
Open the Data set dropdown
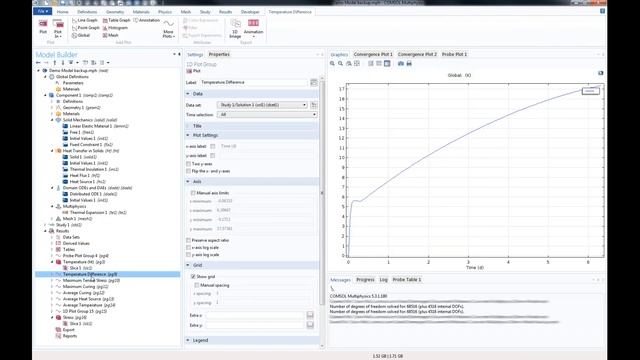[262, 105]
